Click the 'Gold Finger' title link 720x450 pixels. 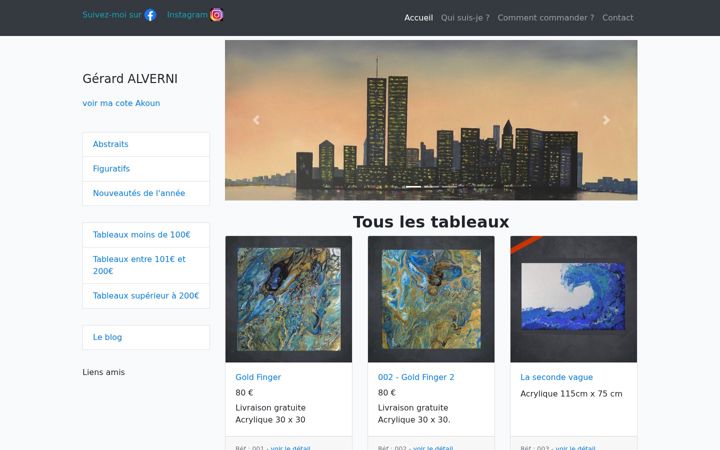point(258,377)
